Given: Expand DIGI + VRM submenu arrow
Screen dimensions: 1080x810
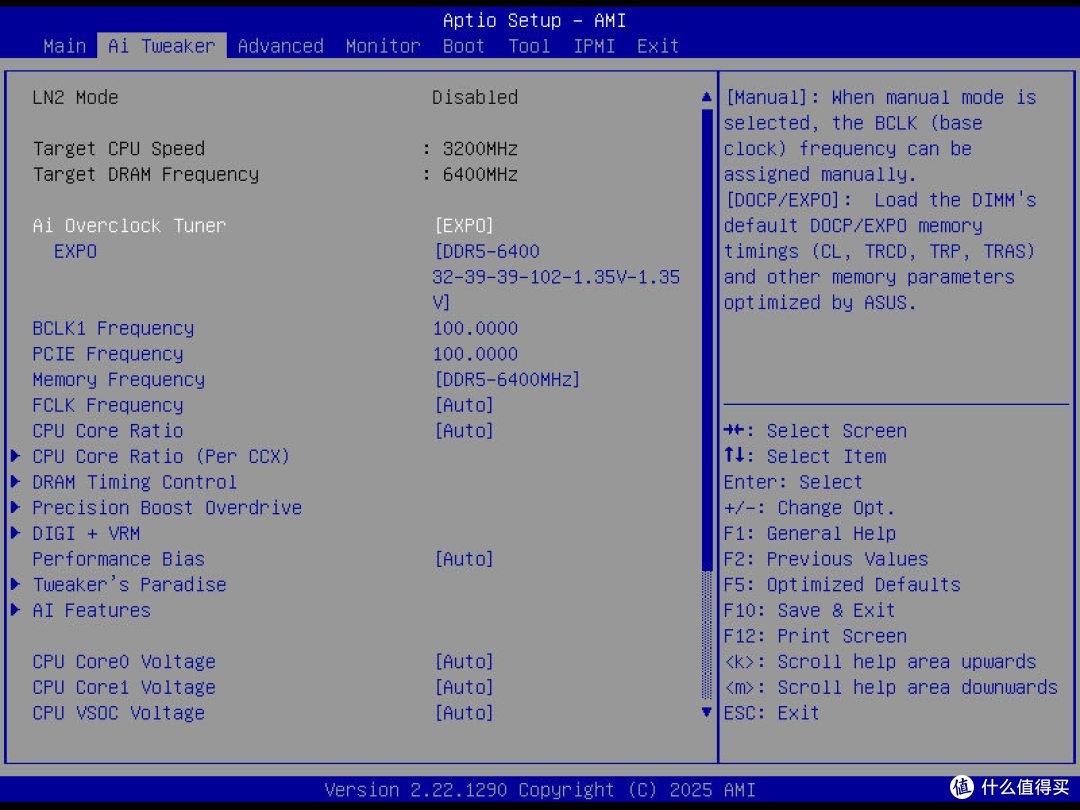Looking at the screenshot, I should [15, 533].
